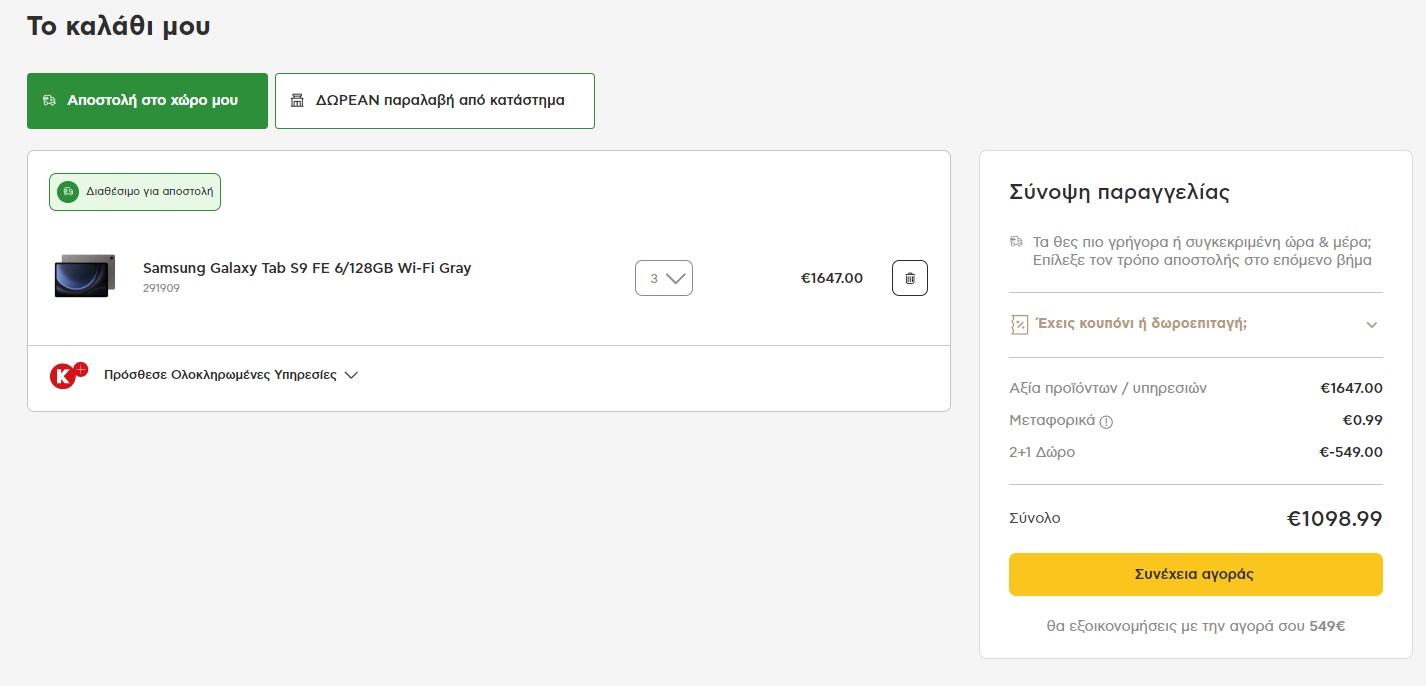Click product code 291909
The height and width of the screenshot is (686, 1426).
[161, 289]
